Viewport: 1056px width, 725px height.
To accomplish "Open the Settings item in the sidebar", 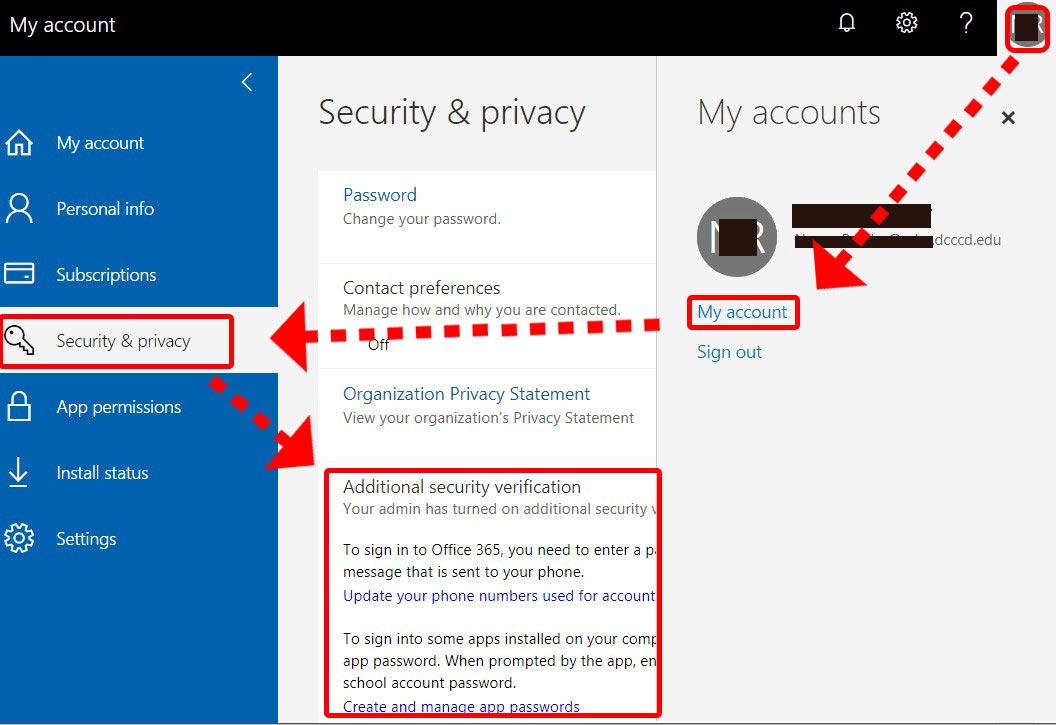I will pos(86,539).
